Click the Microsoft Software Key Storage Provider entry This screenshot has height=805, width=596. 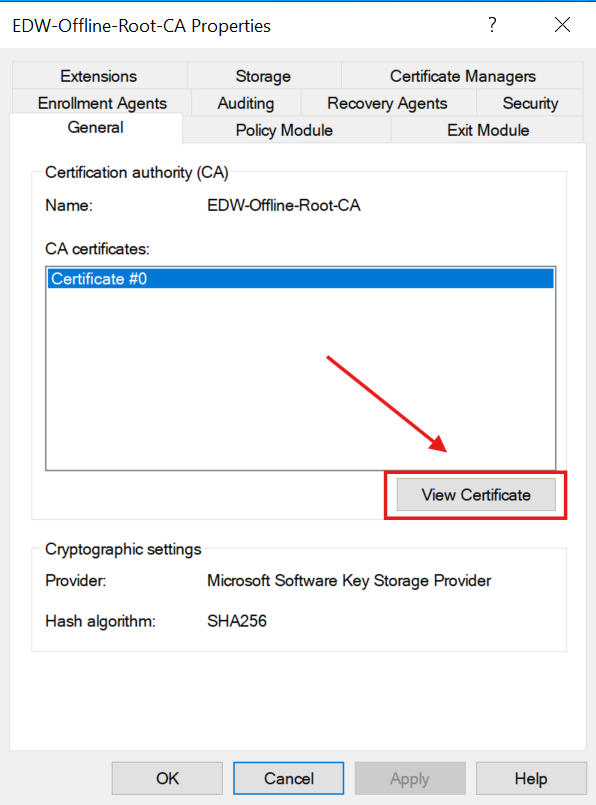click(x=349, y=580)
